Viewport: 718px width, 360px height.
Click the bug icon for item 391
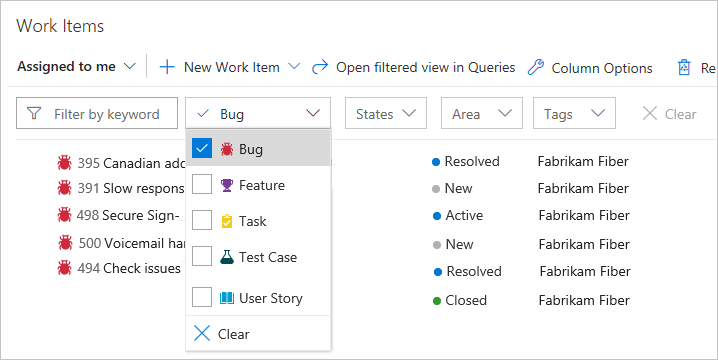click(65, 188)
